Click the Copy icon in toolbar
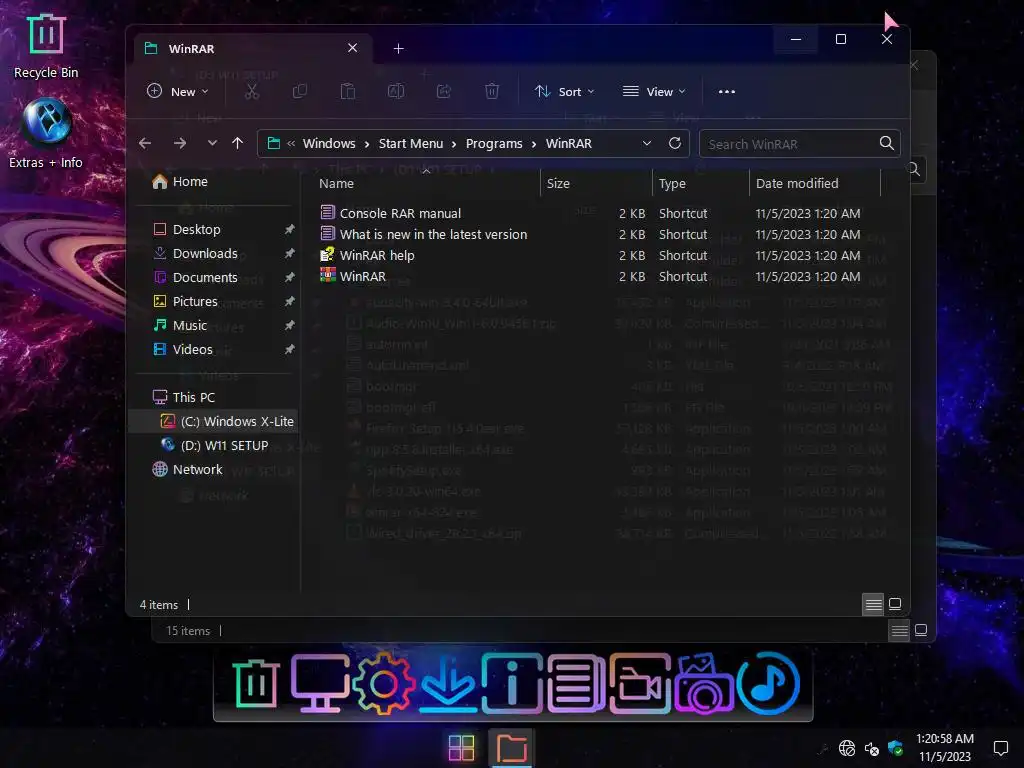Image resolution: width=1024 pixels, height=768 pixels. pos(300,91)
